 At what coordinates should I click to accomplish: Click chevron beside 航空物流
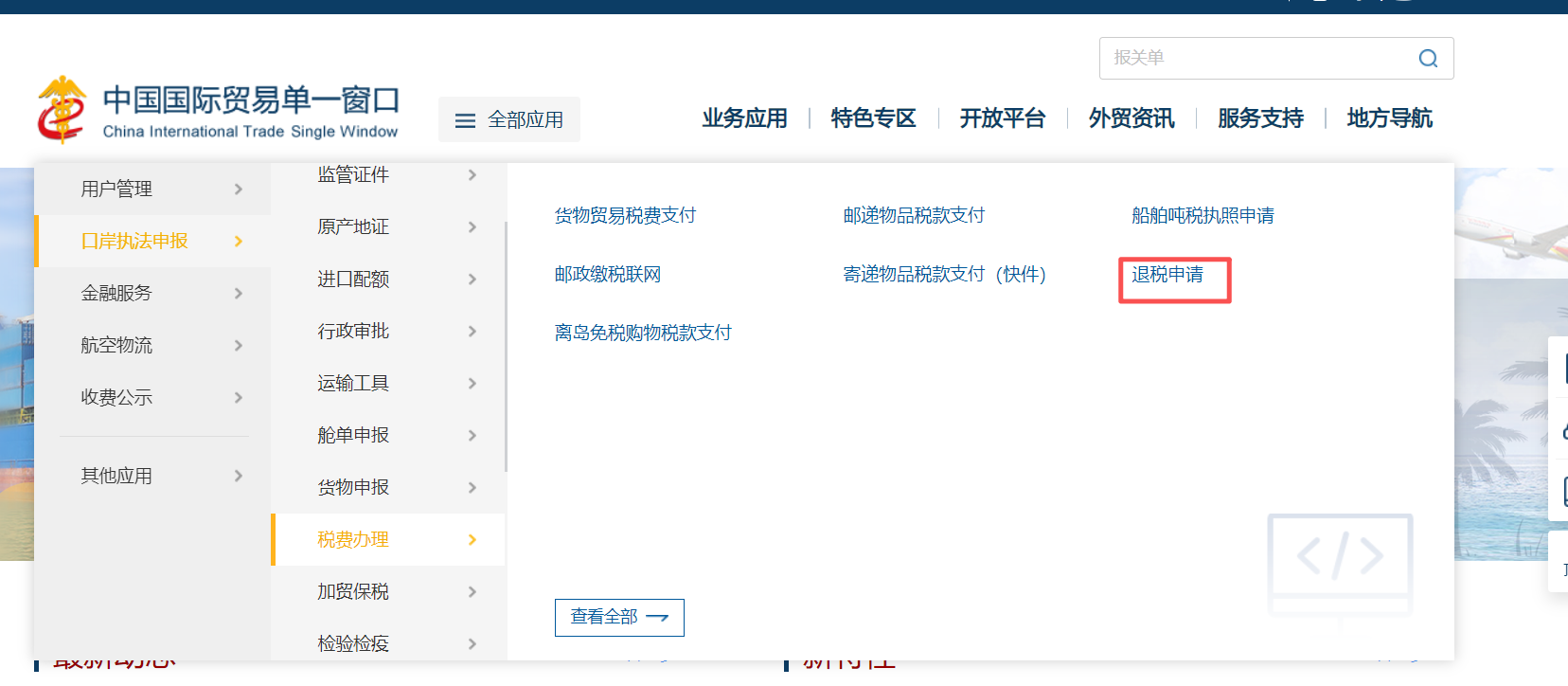(x=239, y=346)
